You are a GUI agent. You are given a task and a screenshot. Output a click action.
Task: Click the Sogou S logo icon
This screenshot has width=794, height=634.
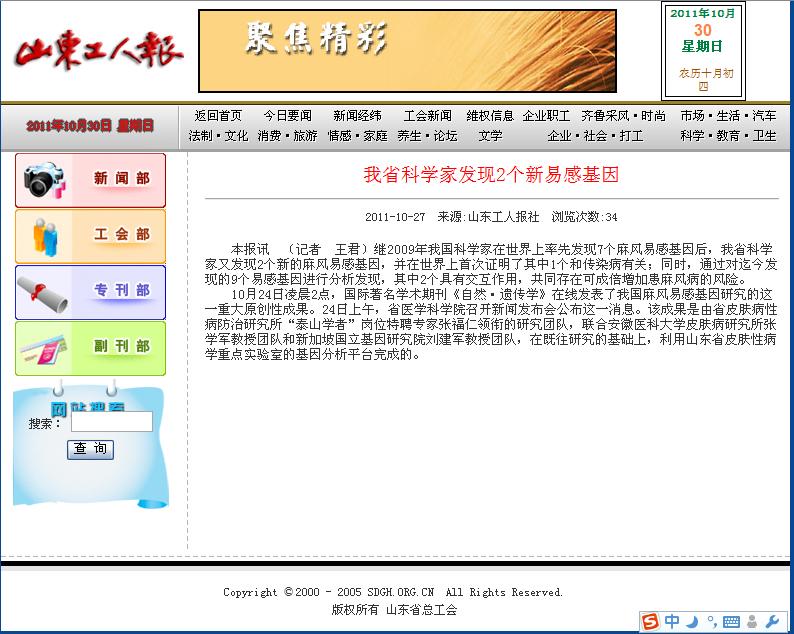651,621
